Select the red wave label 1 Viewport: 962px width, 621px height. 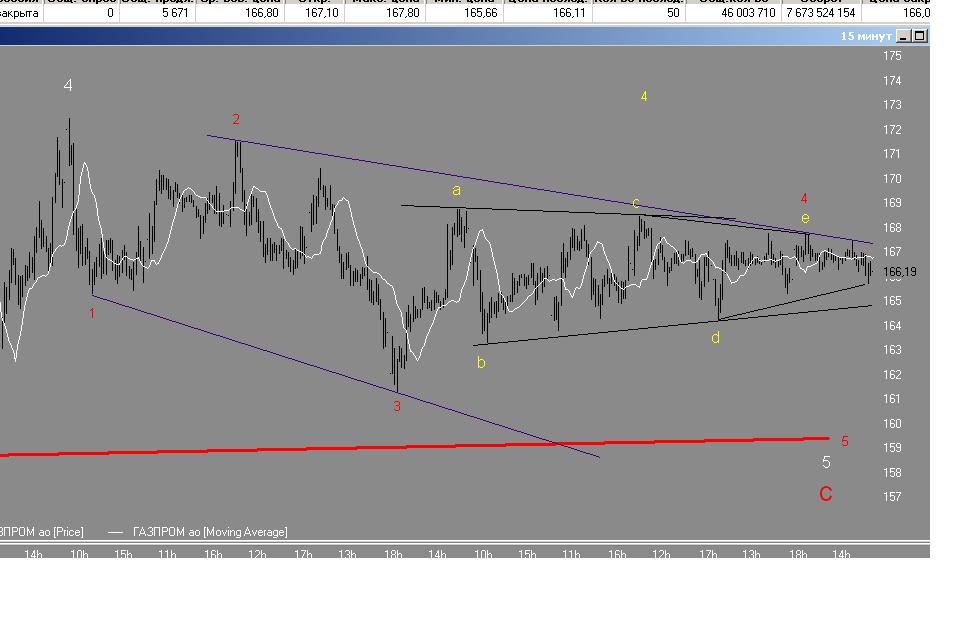[x=92, y=314]
